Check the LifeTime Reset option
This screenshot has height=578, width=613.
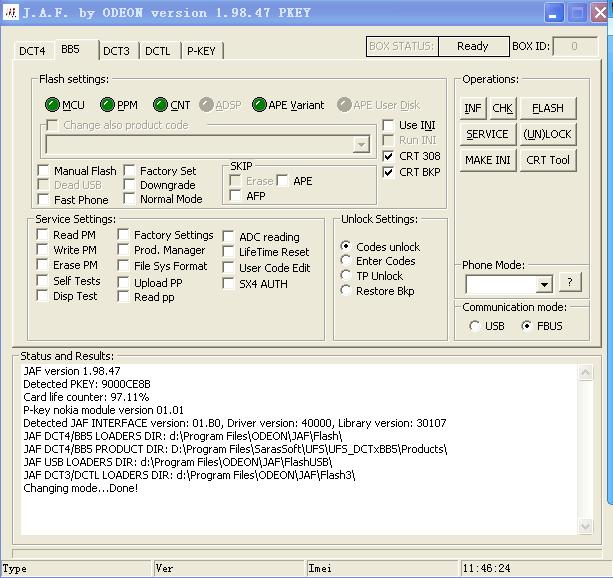(x=228, y=251)
